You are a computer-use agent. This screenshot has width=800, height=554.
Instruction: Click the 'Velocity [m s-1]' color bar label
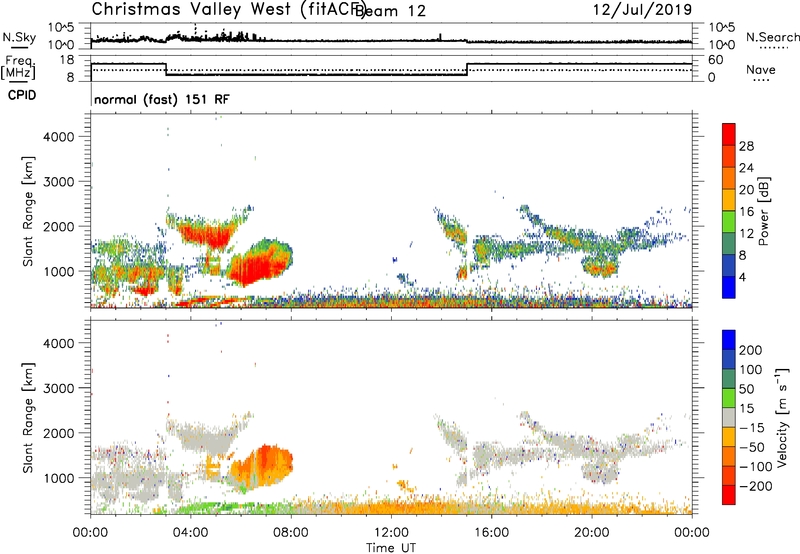coord(782,417)
